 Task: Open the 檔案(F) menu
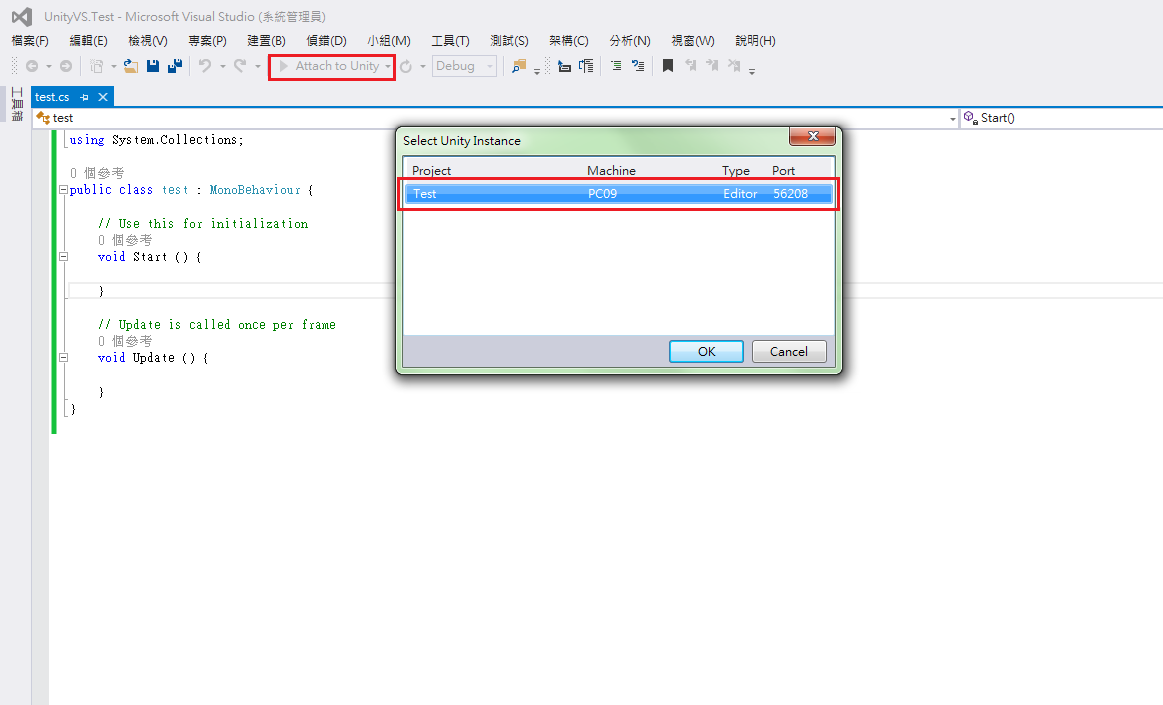[x=30, y=41]
